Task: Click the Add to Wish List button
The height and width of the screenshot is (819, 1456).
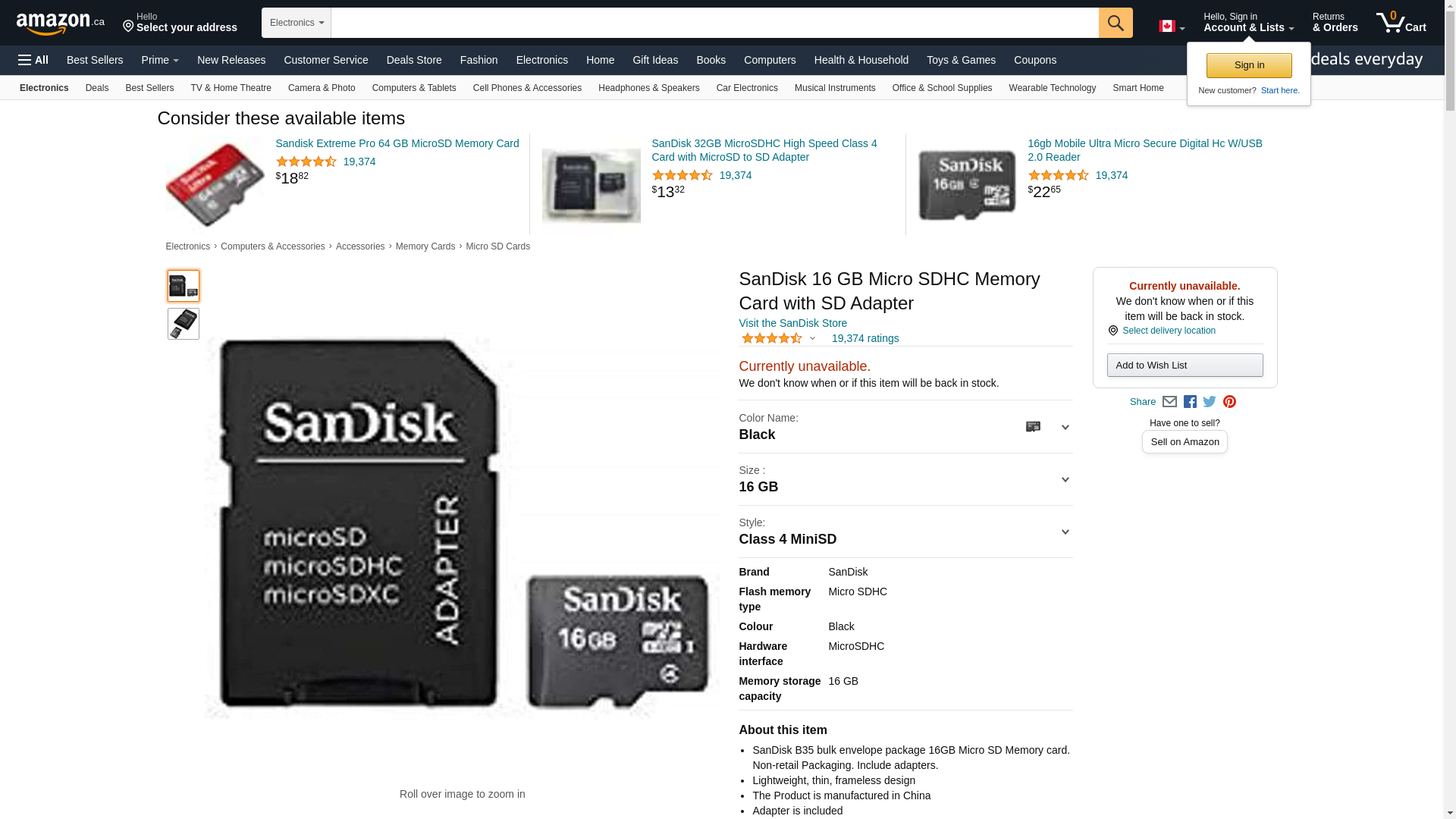Action: pos(1185,366)
